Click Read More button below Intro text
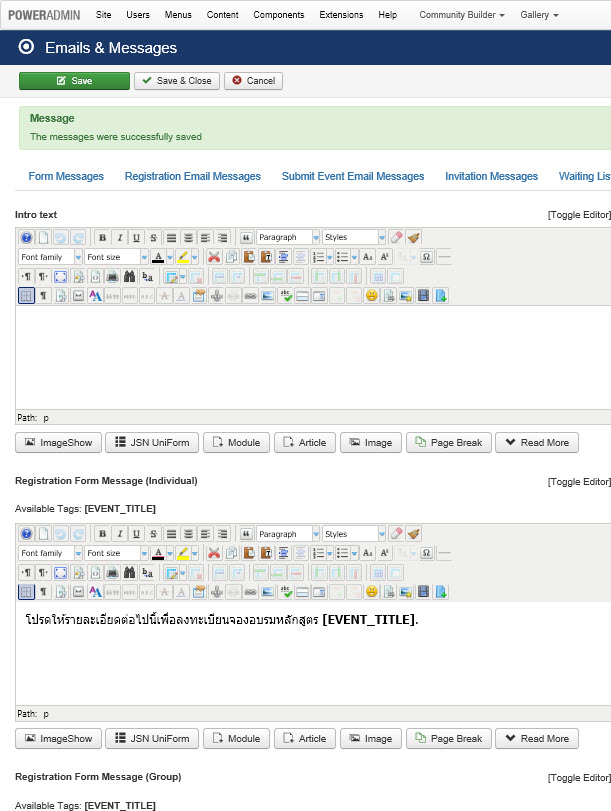 pyautogui.click(x=536, y=442)
